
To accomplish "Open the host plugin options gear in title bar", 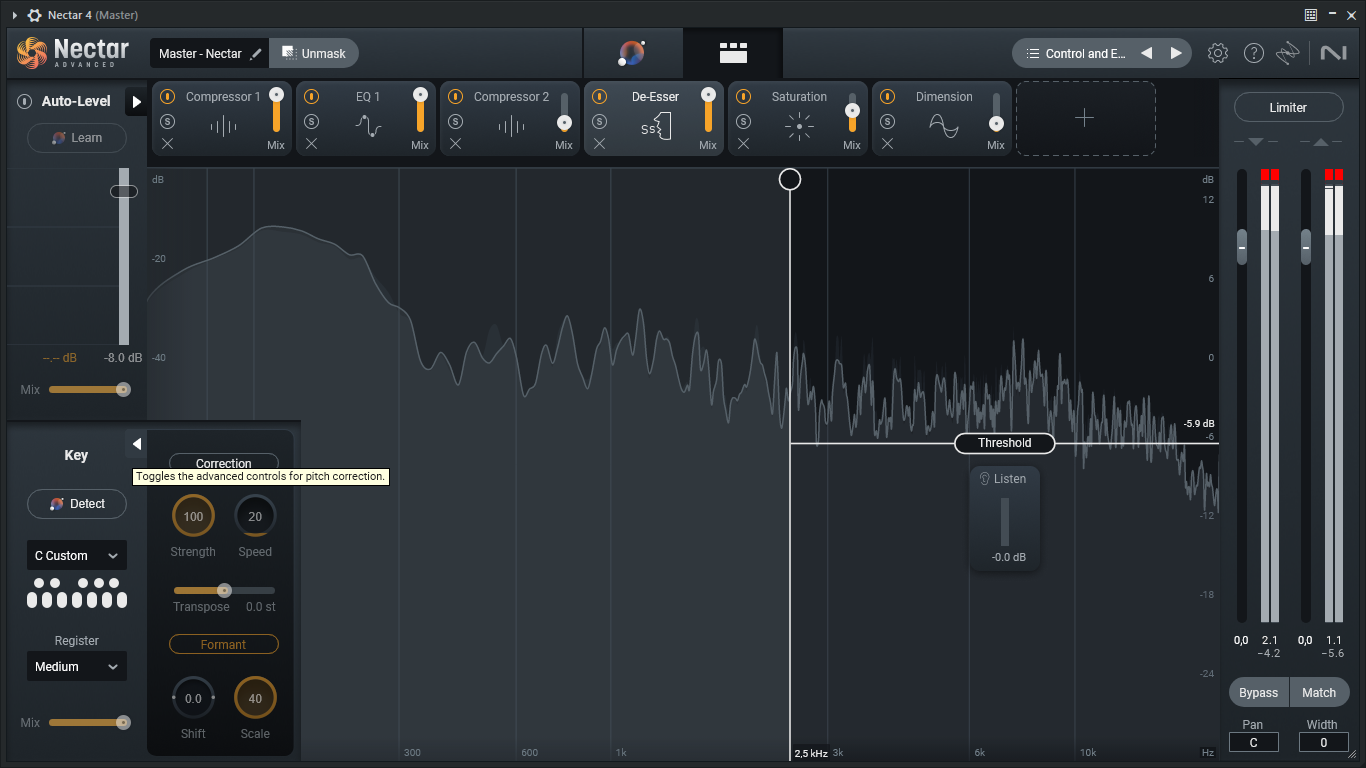I will tap(34, 15).
